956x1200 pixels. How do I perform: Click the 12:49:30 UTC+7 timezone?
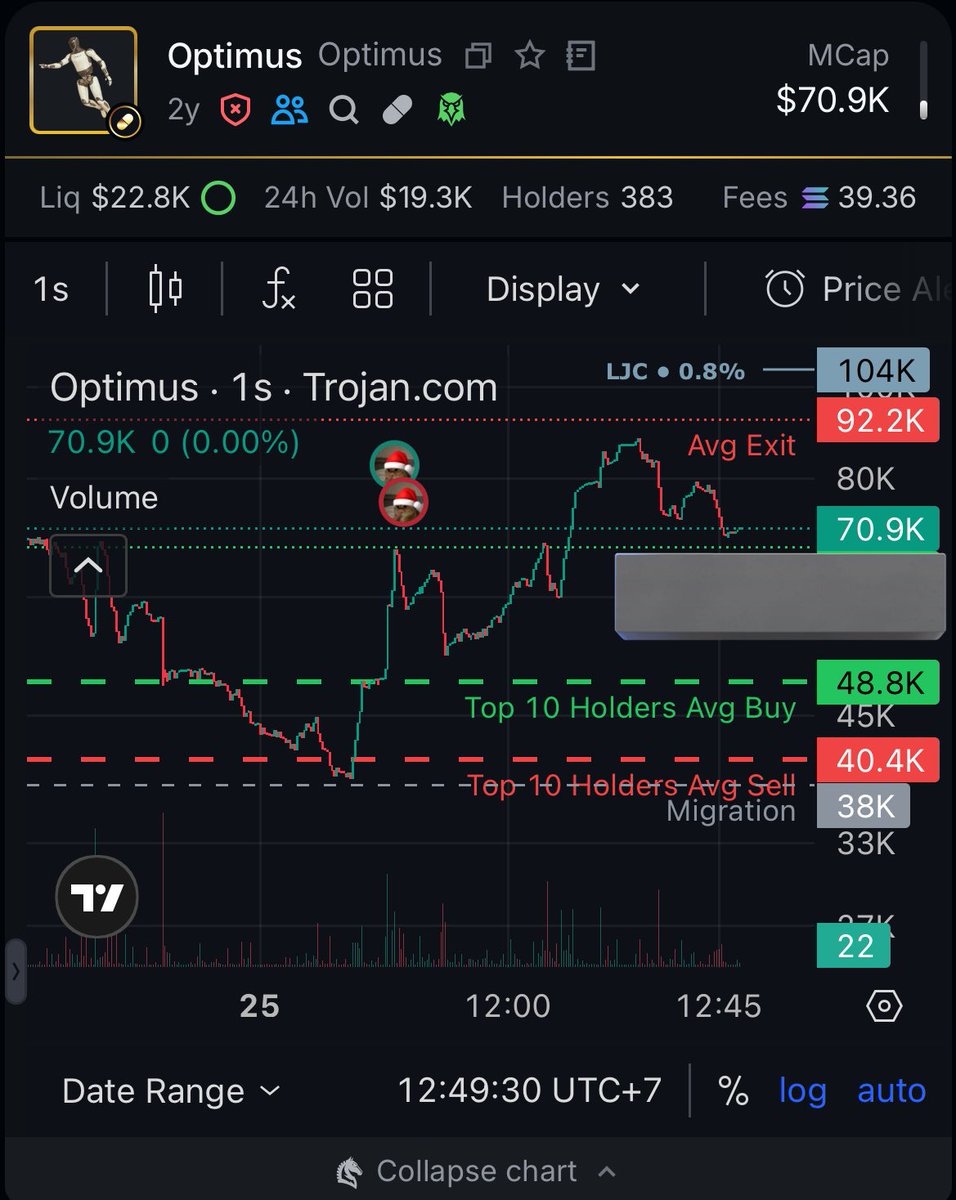coord(530,1090)
